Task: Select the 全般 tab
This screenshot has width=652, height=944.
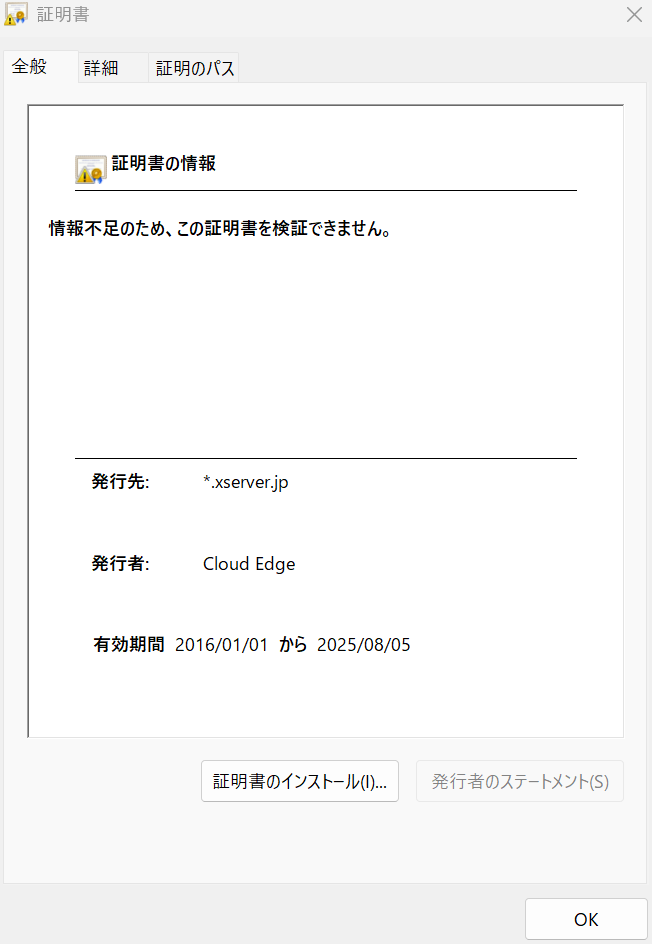Action: 40,66
